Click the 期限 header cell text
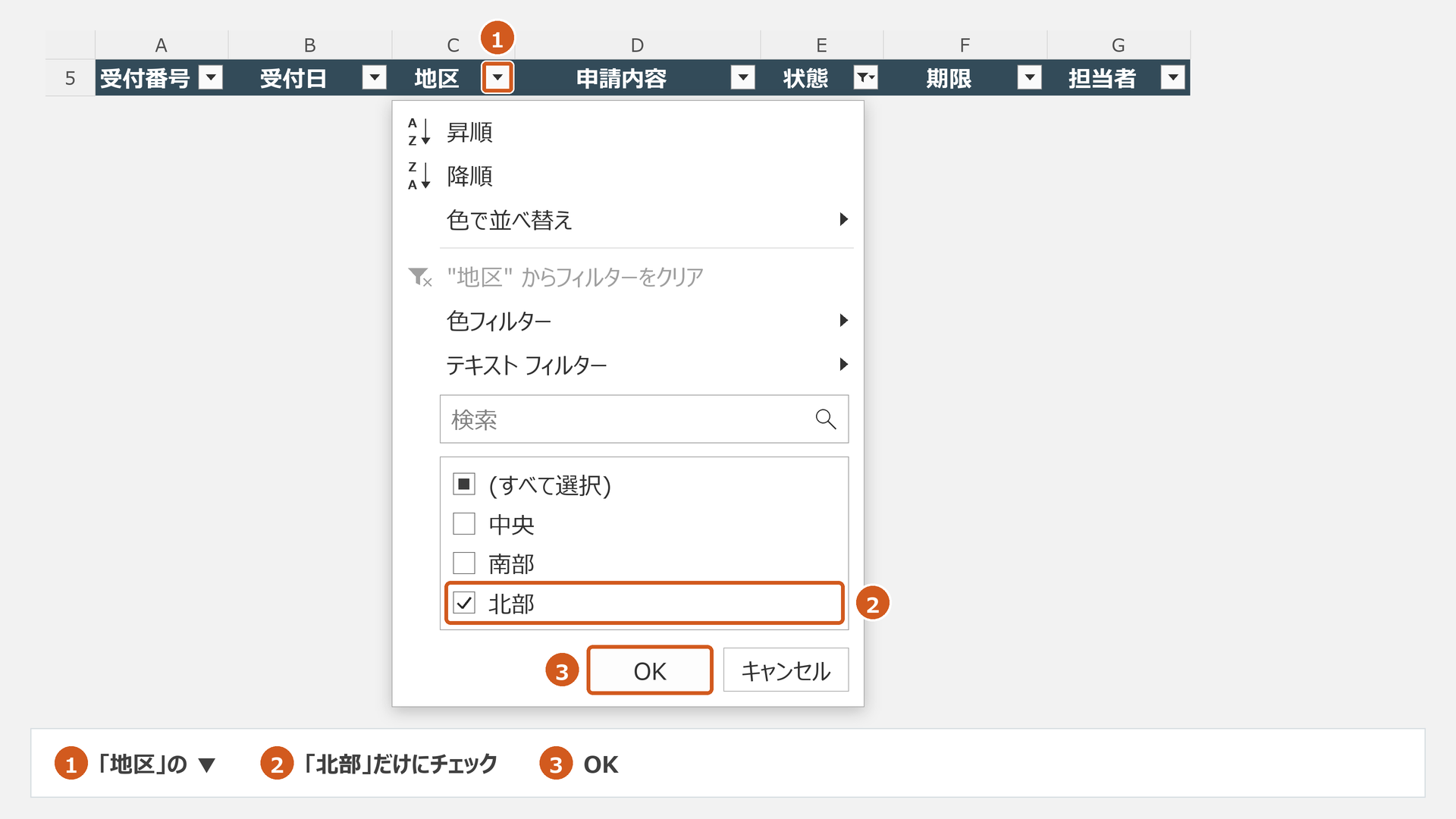 coord(949,78)
